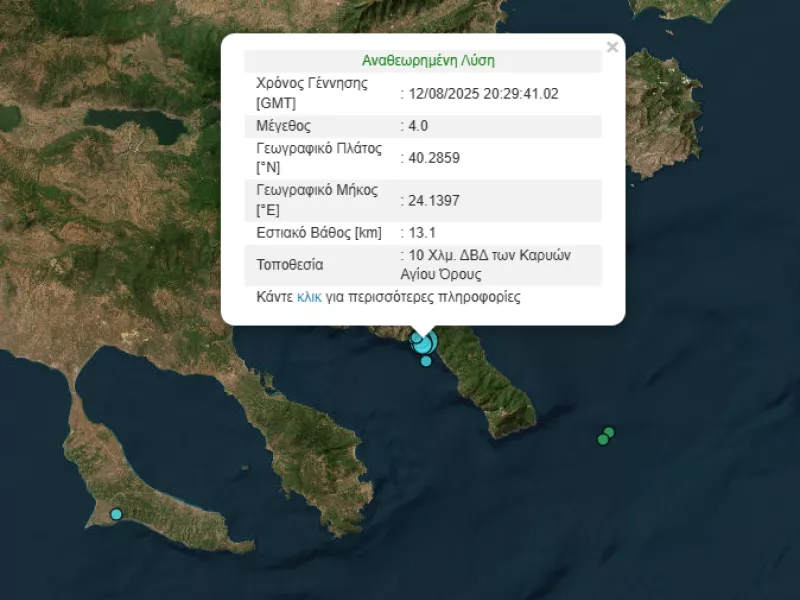Image resolution: width=800 pixels, height=600 pixels.
Task: Click the magnitude value 4.0
Action: tap(418, 126)
